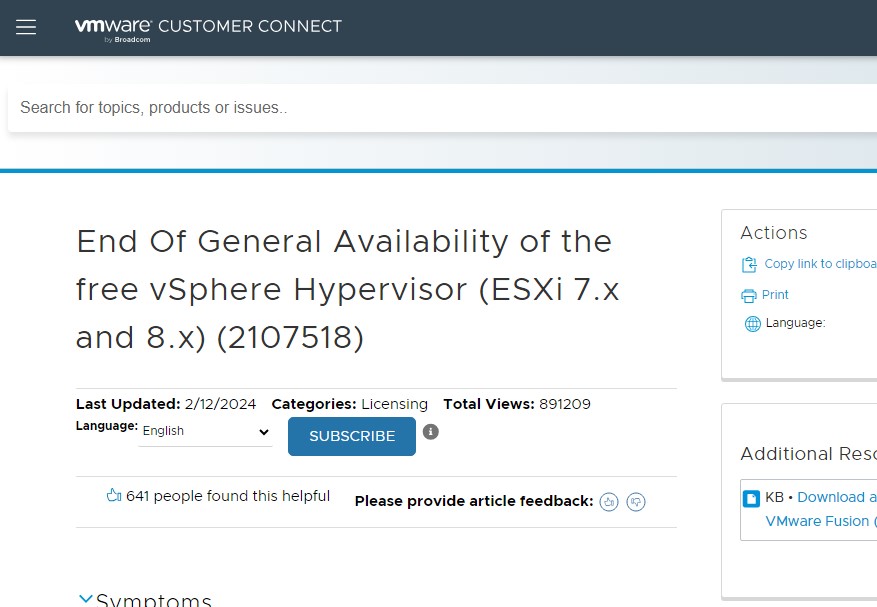Select the Actions panel heading
Screen dimensions: 877x607
pos(774,233)
